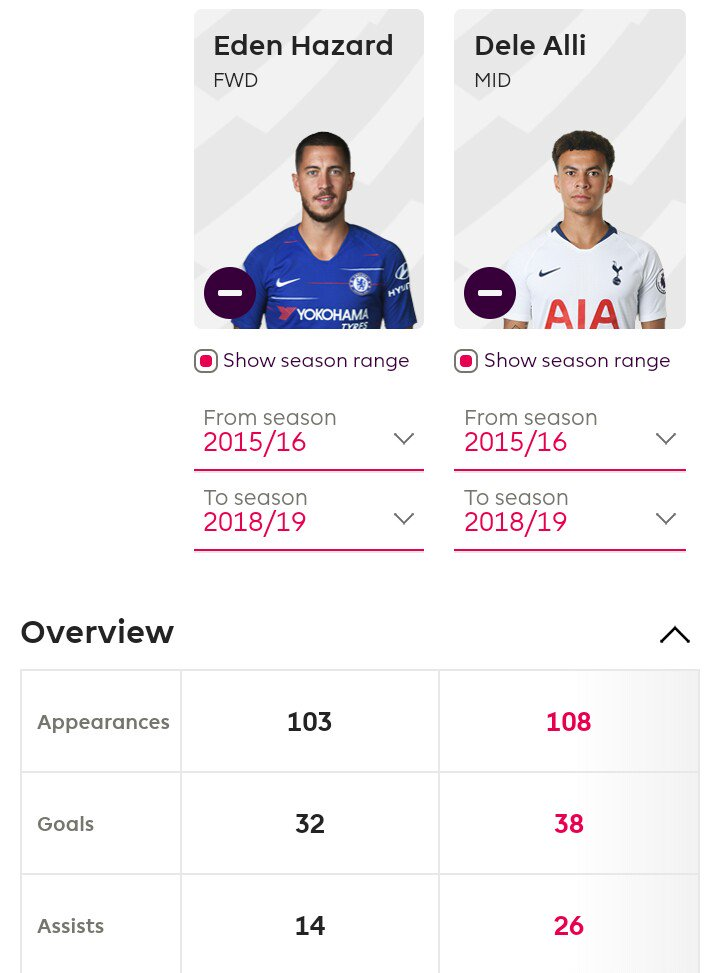Click the Goals row label
720x973 pixels.
click(65, 823)
